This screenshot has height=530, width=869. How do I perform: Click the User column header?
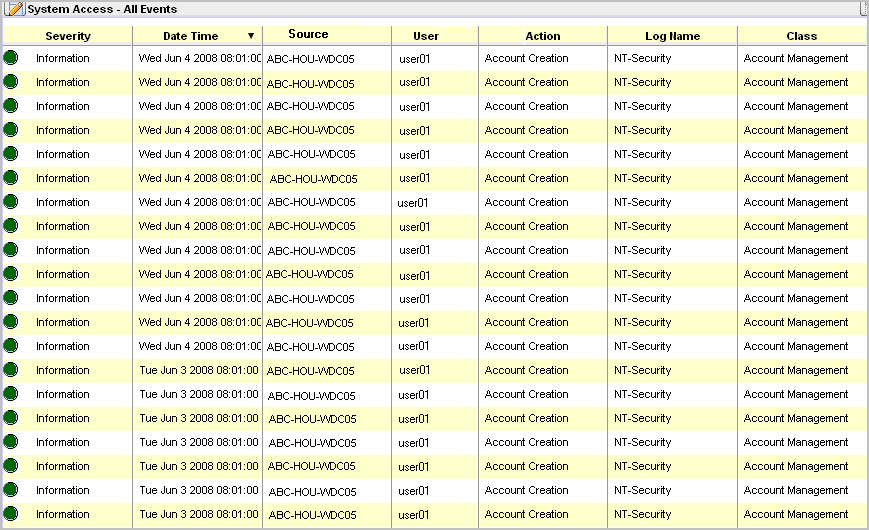click(426, 36)
